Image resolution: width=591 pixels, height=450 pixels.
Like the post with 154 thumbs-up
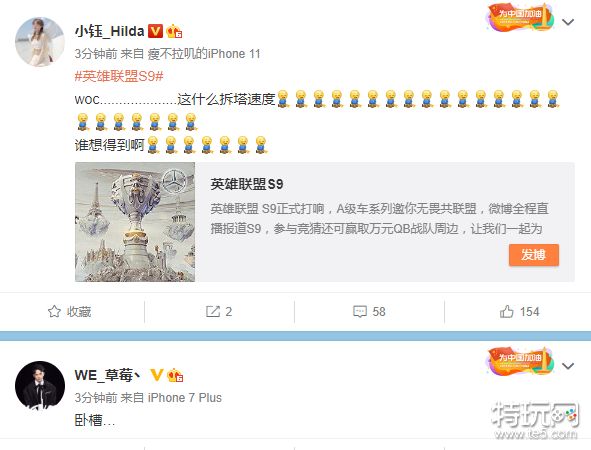point(520,312)
